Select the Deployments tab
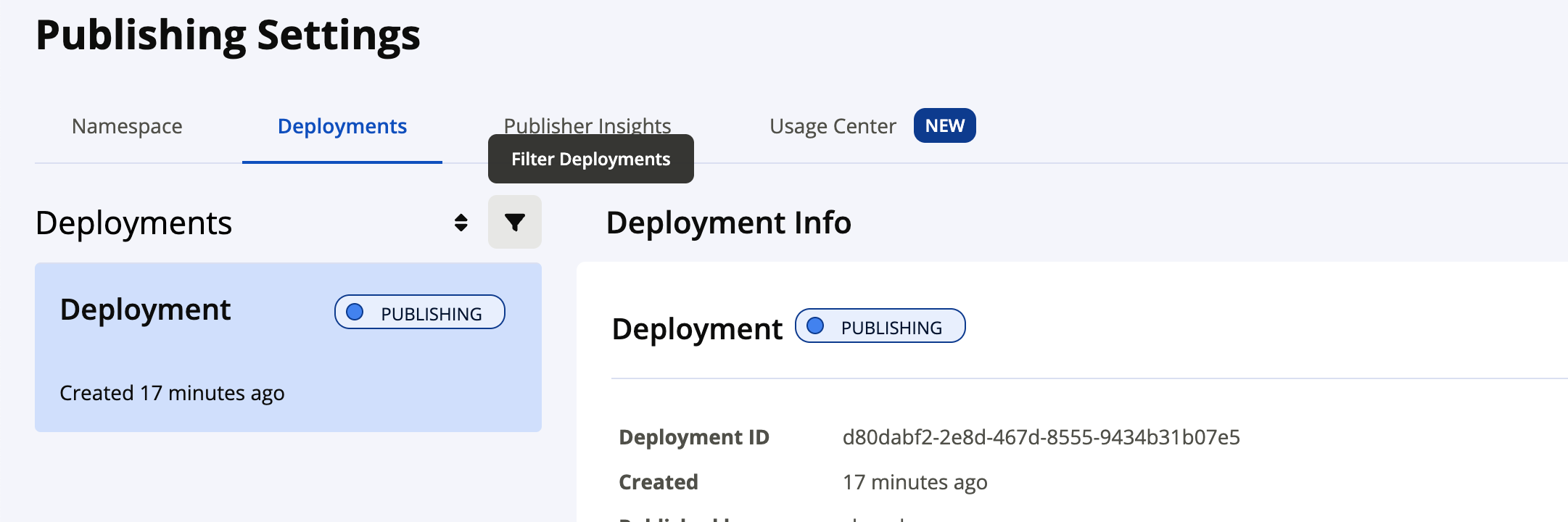This screenshot has width=1568, height=522. [x=342, y=126]
